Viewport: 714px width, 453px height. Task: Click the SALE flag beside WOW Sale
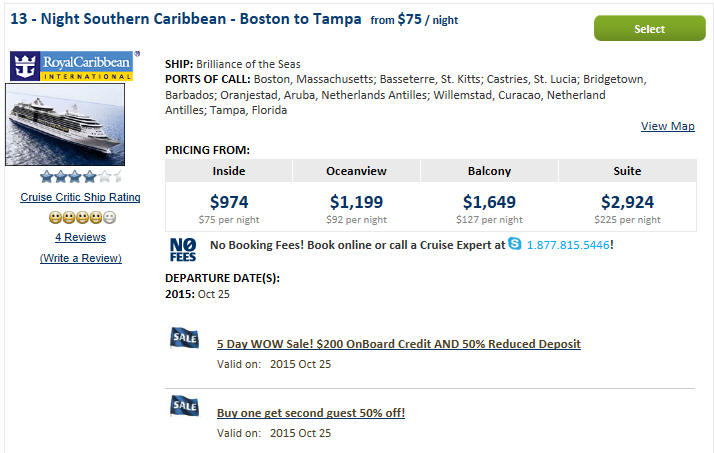point(184,338)
